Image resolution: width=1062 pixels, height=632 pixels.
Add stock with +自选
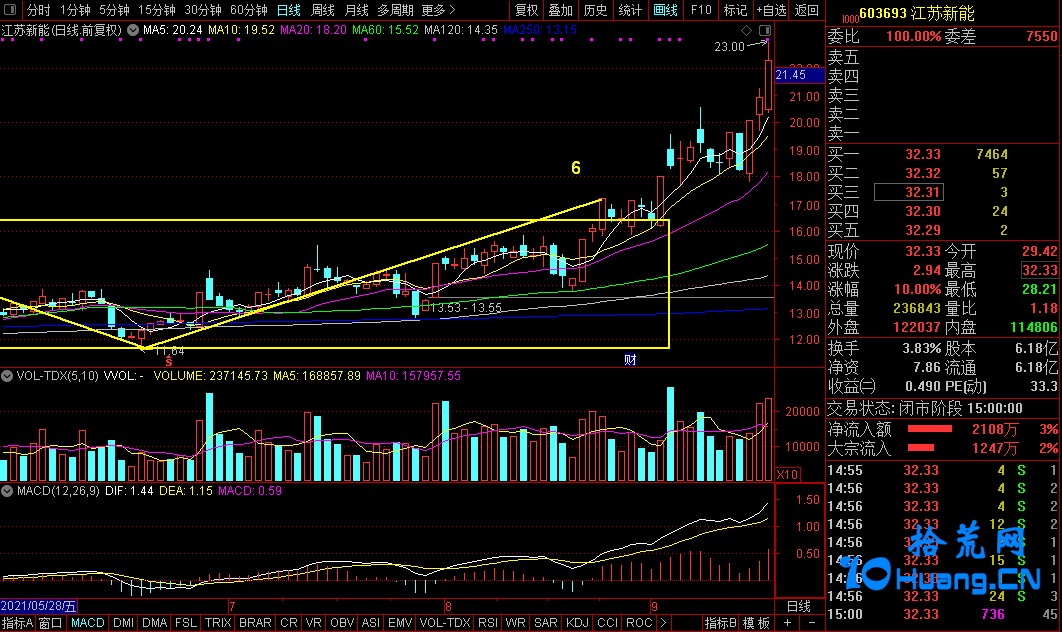tap(771, 10)
